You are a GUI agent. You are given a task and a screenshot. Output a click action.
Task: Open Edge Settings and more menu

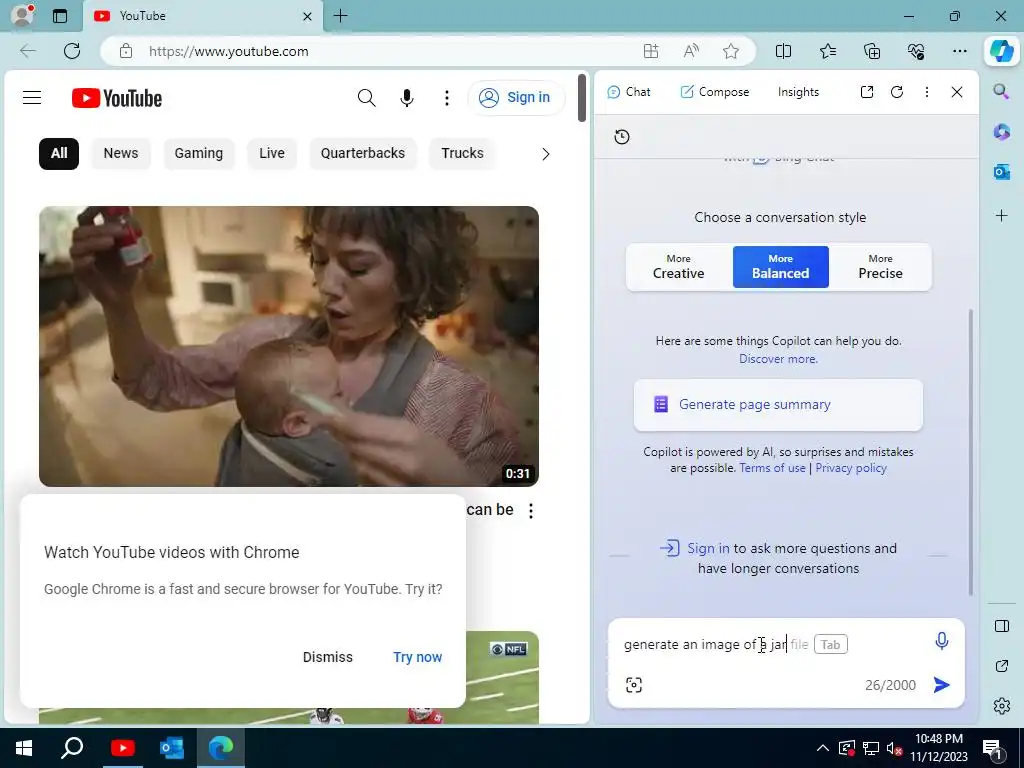point(959,51)
